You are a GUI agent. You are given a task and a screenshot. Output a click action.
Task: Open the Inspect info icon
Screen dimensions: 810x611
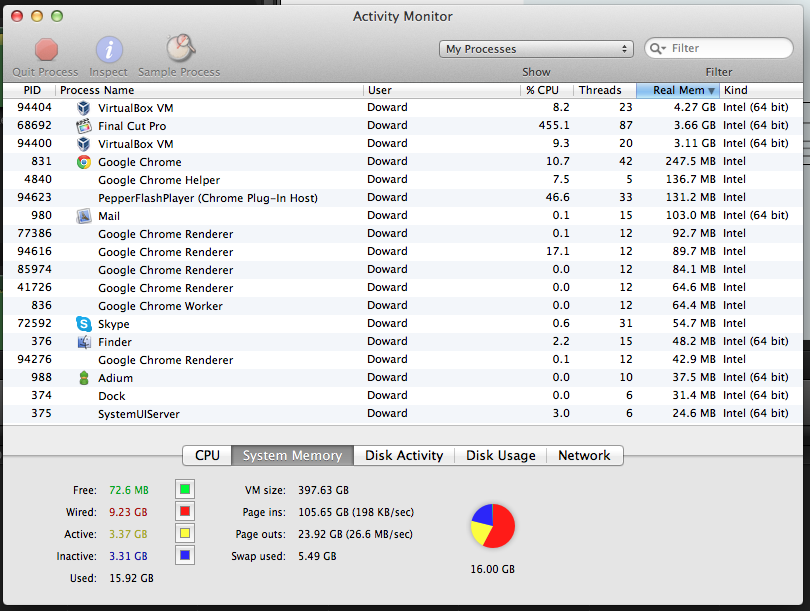pos(109,50)
